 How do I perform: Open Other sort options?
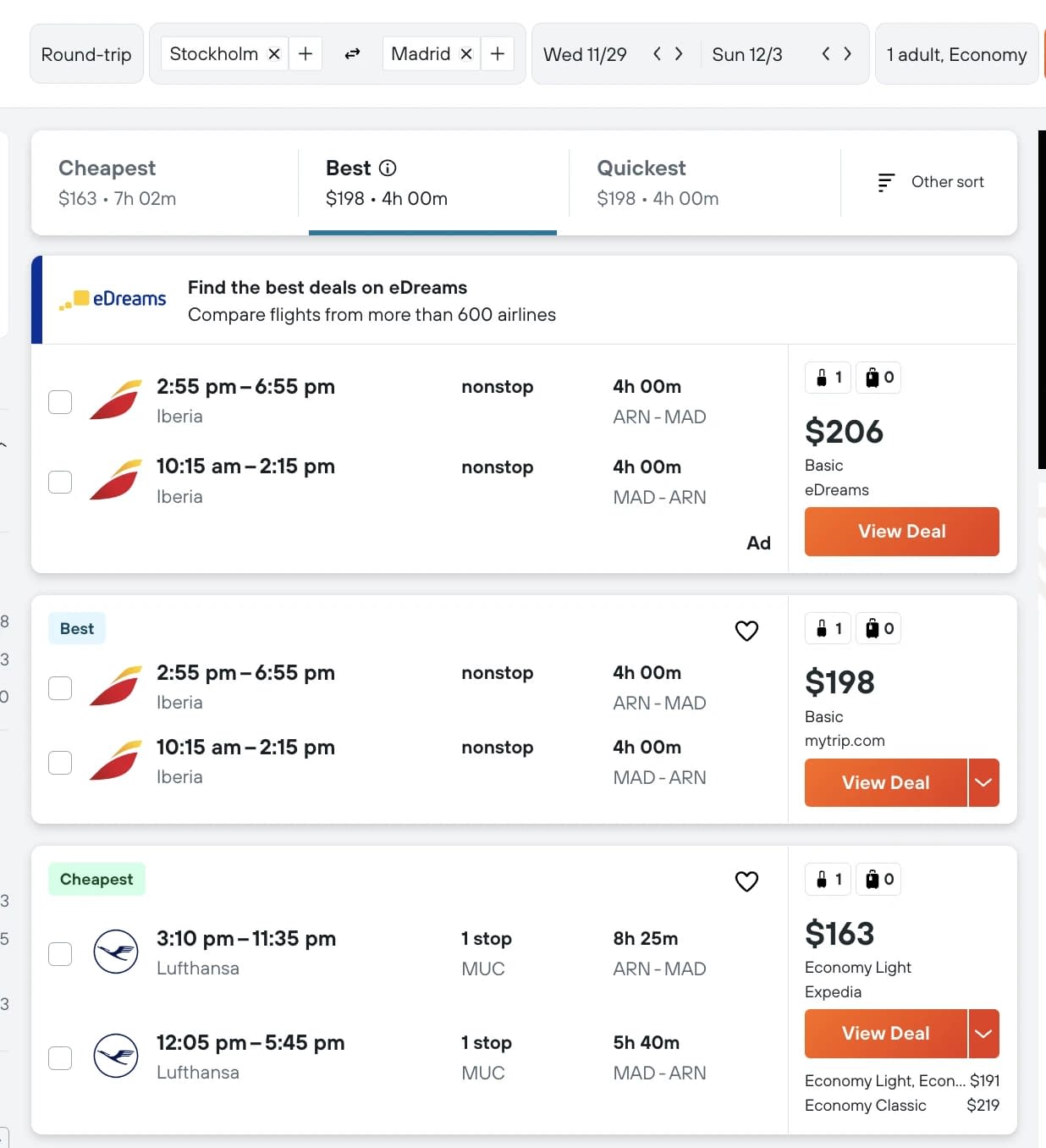[x=930, y=182]
